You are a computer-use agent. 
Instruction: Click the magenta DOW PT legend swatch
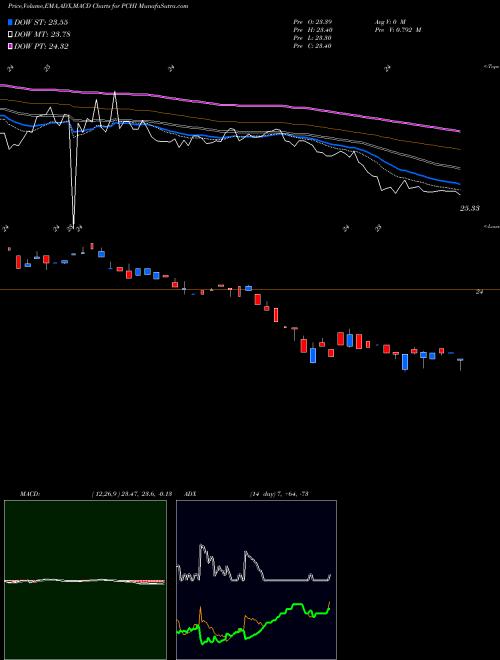pos(10,46)
